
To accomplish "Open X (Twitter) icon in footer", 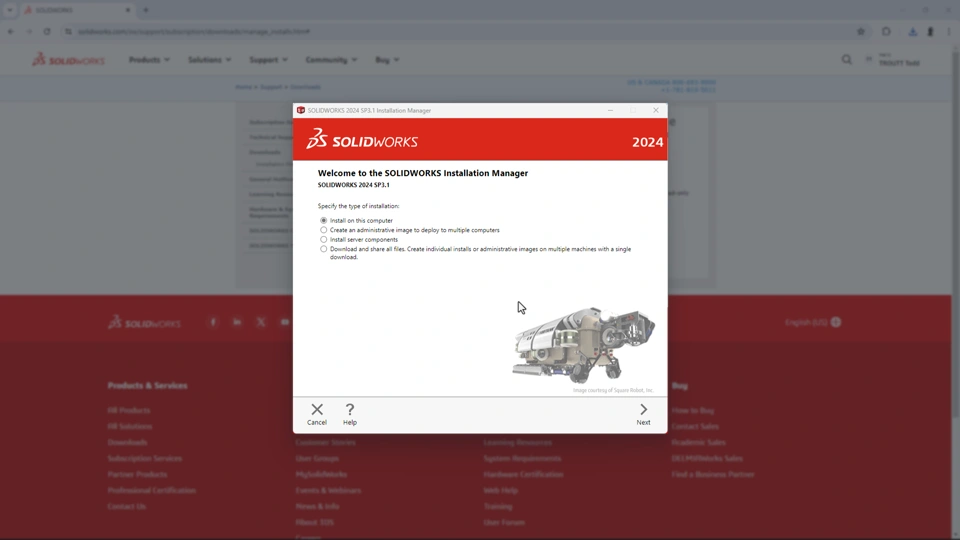I will coord(261,322).
